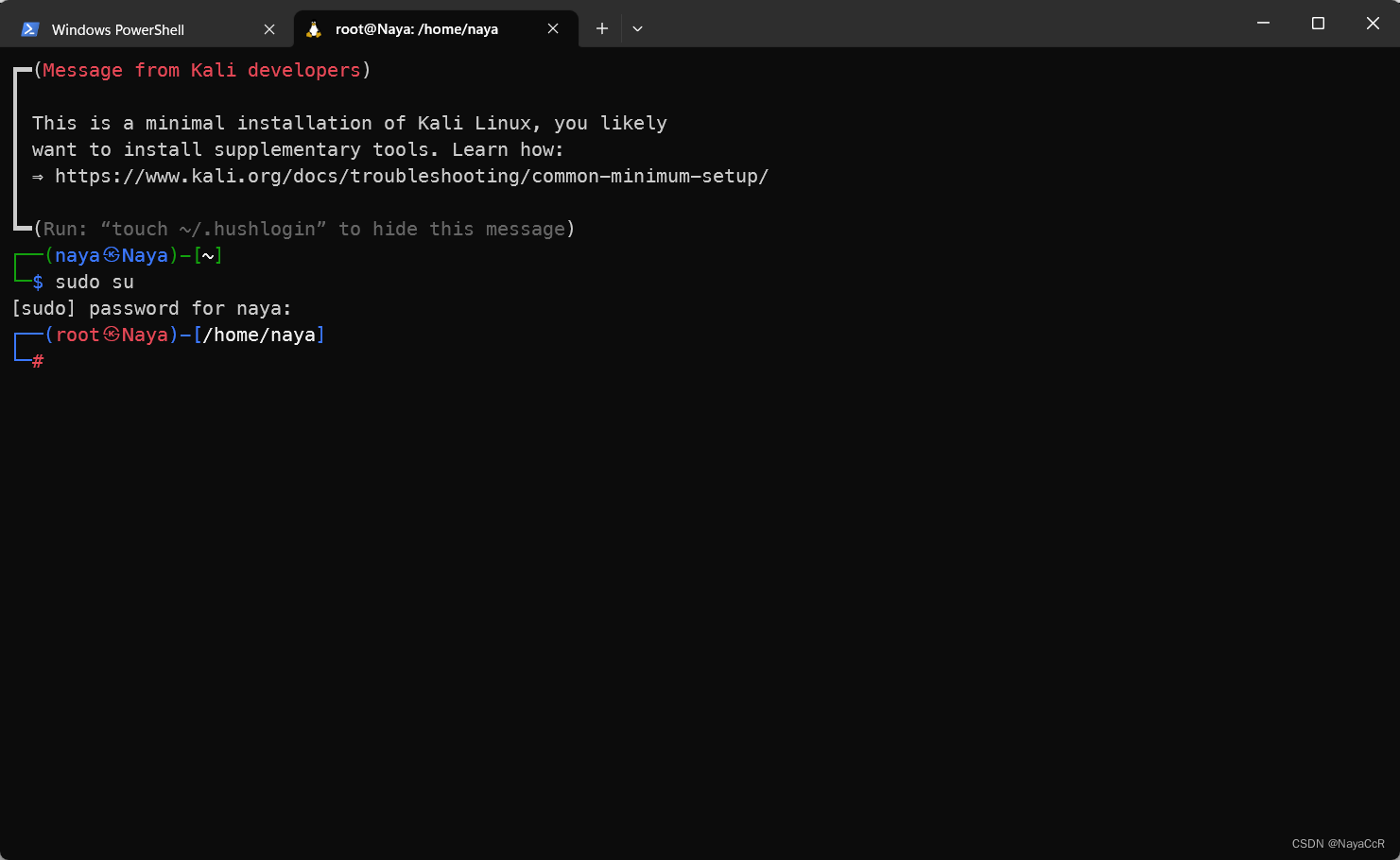Click the PowerShell icon on first tab
The height and width of the screenshot is (860, 1400).
pos(29,29)
